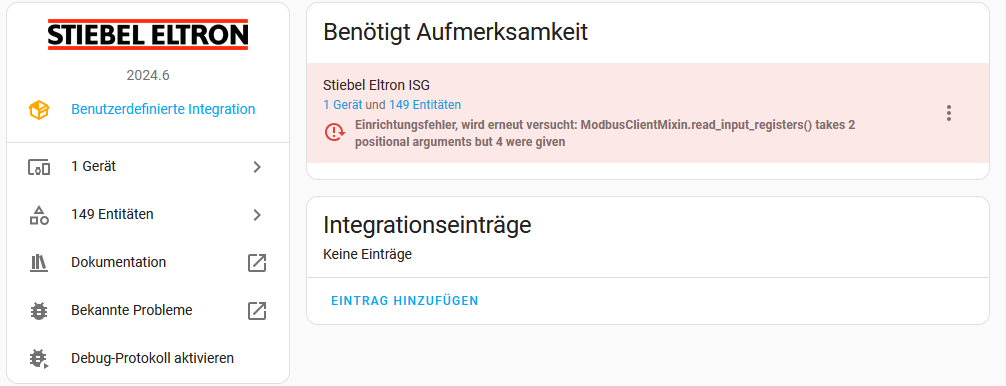This screenshot has width=1006, height=386.
Task: Click EINTRAG HINZUFÜGEN button
Action: [x=405, y=301]
